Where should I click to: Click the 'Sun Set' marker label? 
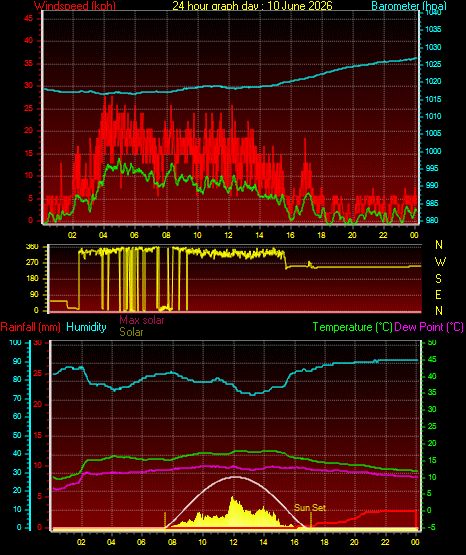click(x=310, y=508)
